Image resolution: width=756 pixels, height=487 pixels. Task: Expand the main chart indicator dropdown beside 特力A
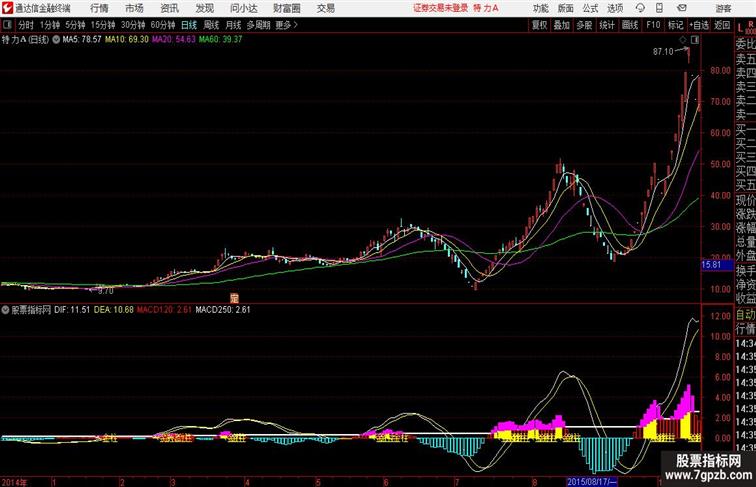56,40
